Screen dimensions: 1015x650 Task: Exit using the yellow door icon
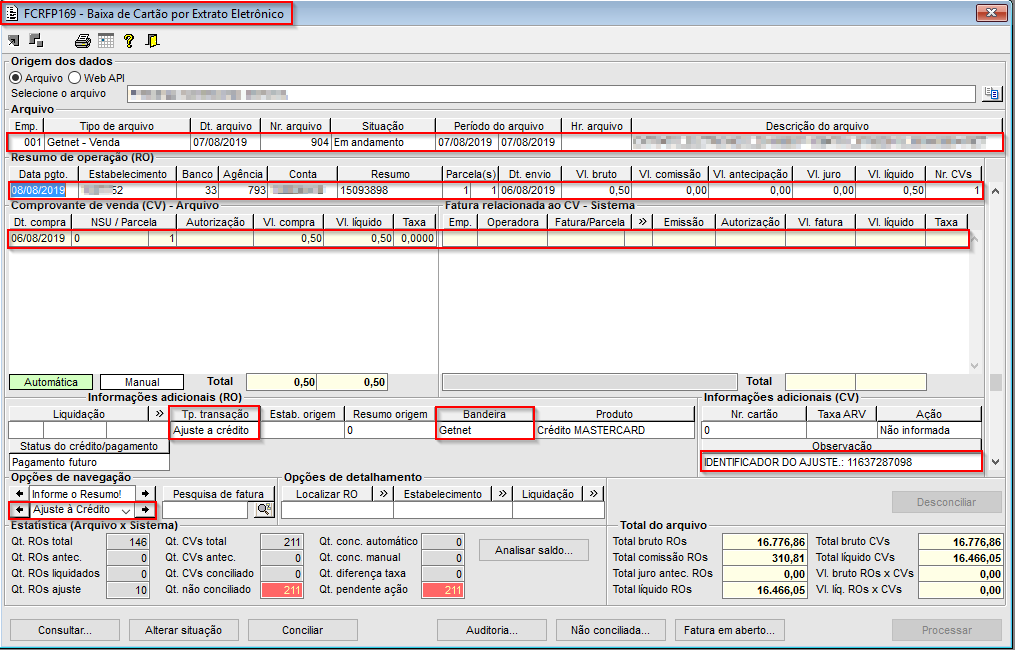coord(152,41)
